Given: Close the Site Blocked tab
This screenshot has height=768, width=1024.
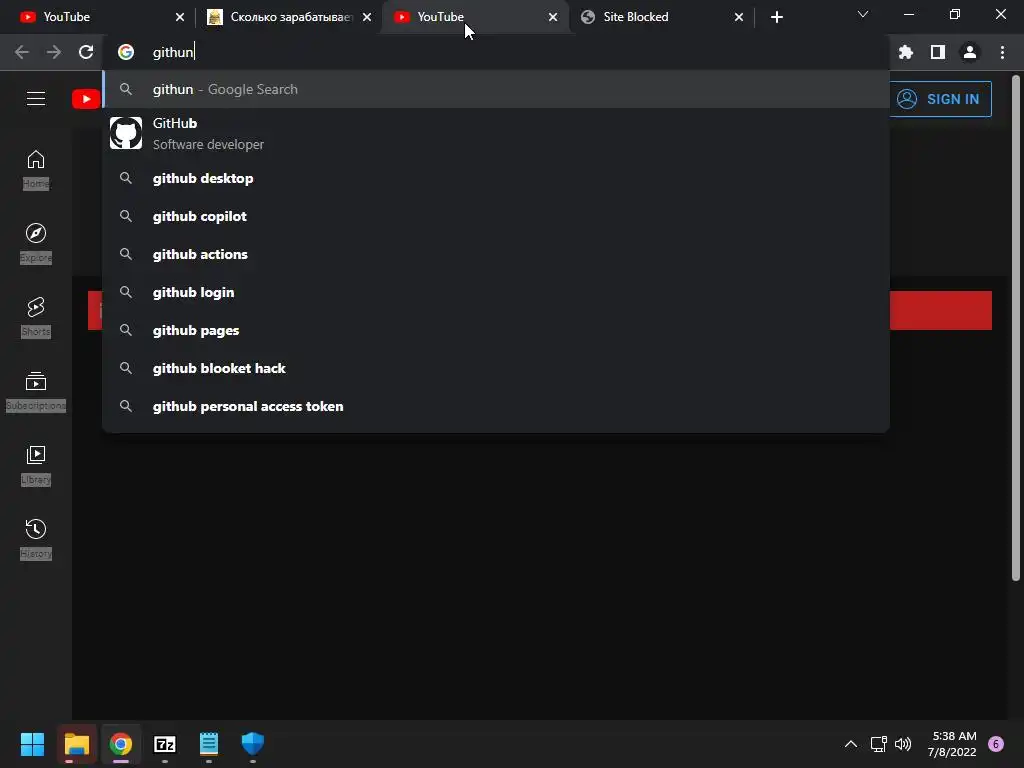Looking at the screenshot, I should coord(739,17).
